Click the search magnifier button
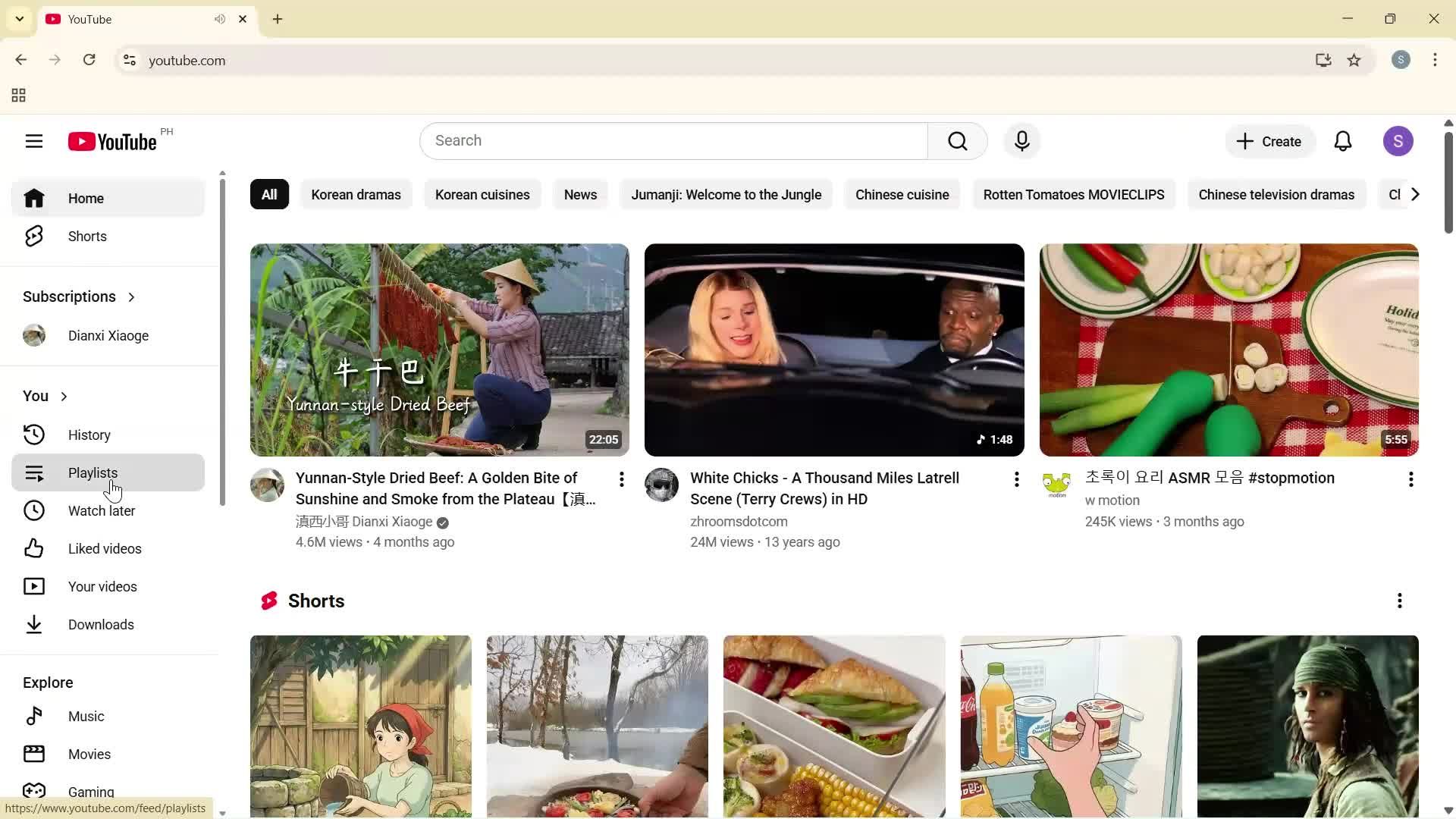The width and height of the screenshot is (1456, 819). pyautogui.click(x=957, y=141)
